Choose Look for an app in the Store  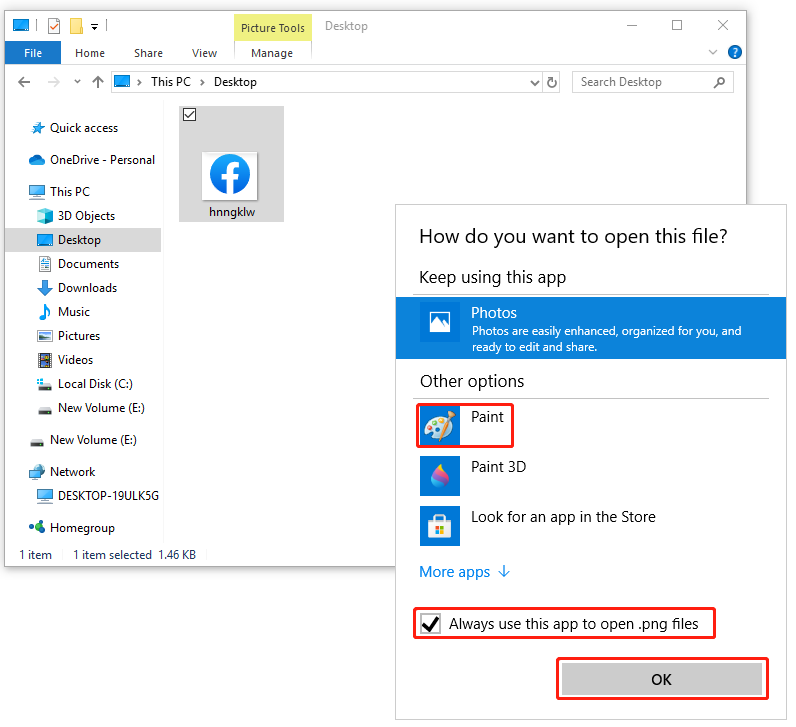(x=563, y=517)
